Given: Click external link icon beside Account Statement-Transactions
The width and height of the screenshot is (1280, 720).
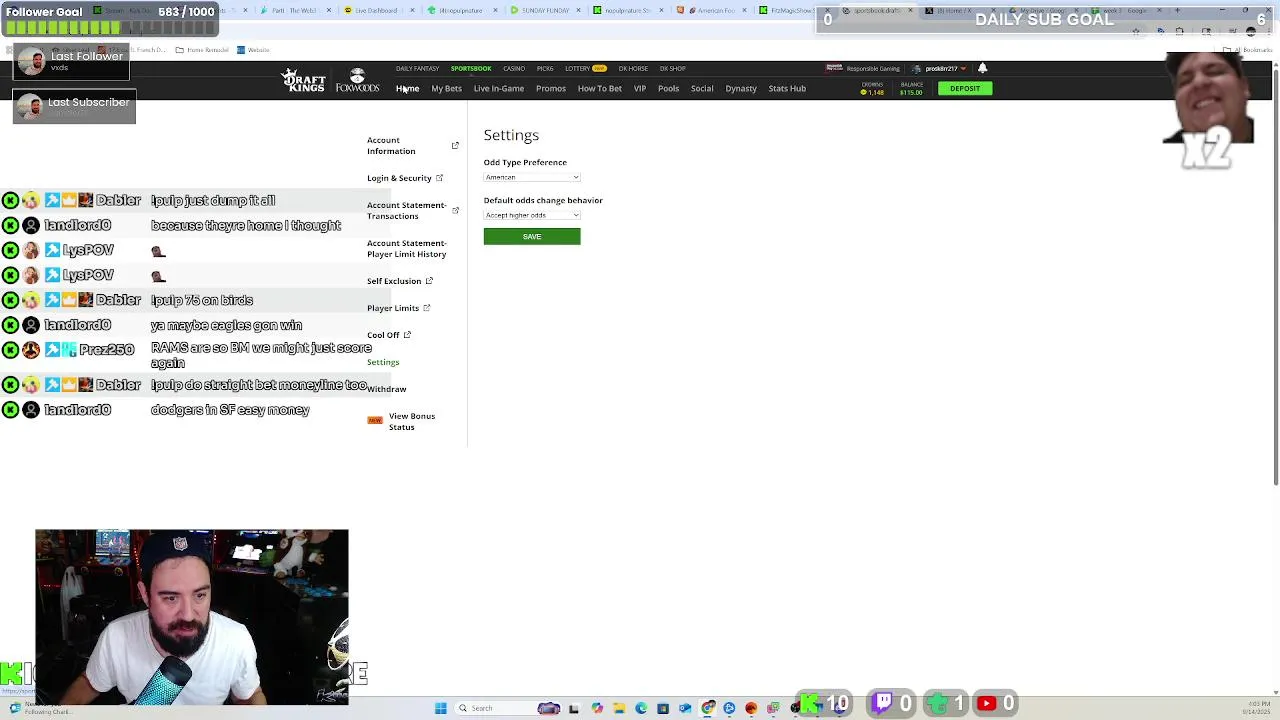Looking at the screenshot, I should point(455,210).
